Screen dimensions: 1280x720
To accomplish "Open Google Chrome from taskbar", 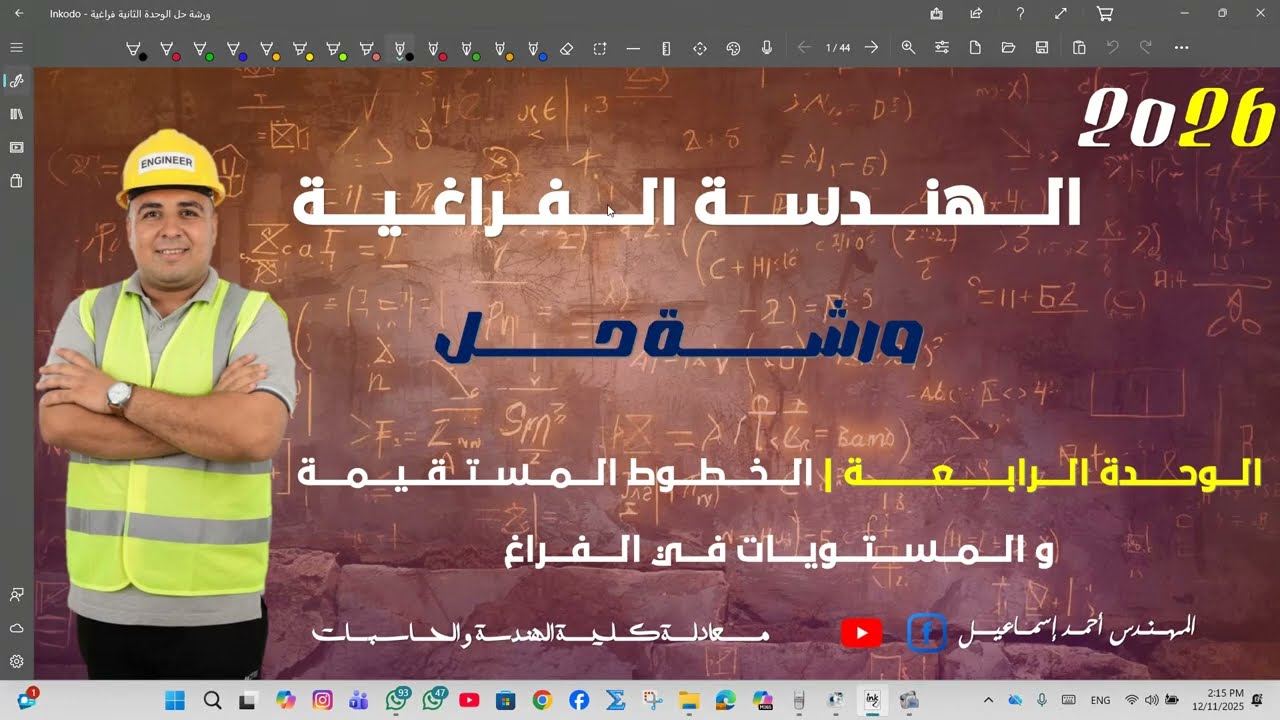I will [542, 700].
